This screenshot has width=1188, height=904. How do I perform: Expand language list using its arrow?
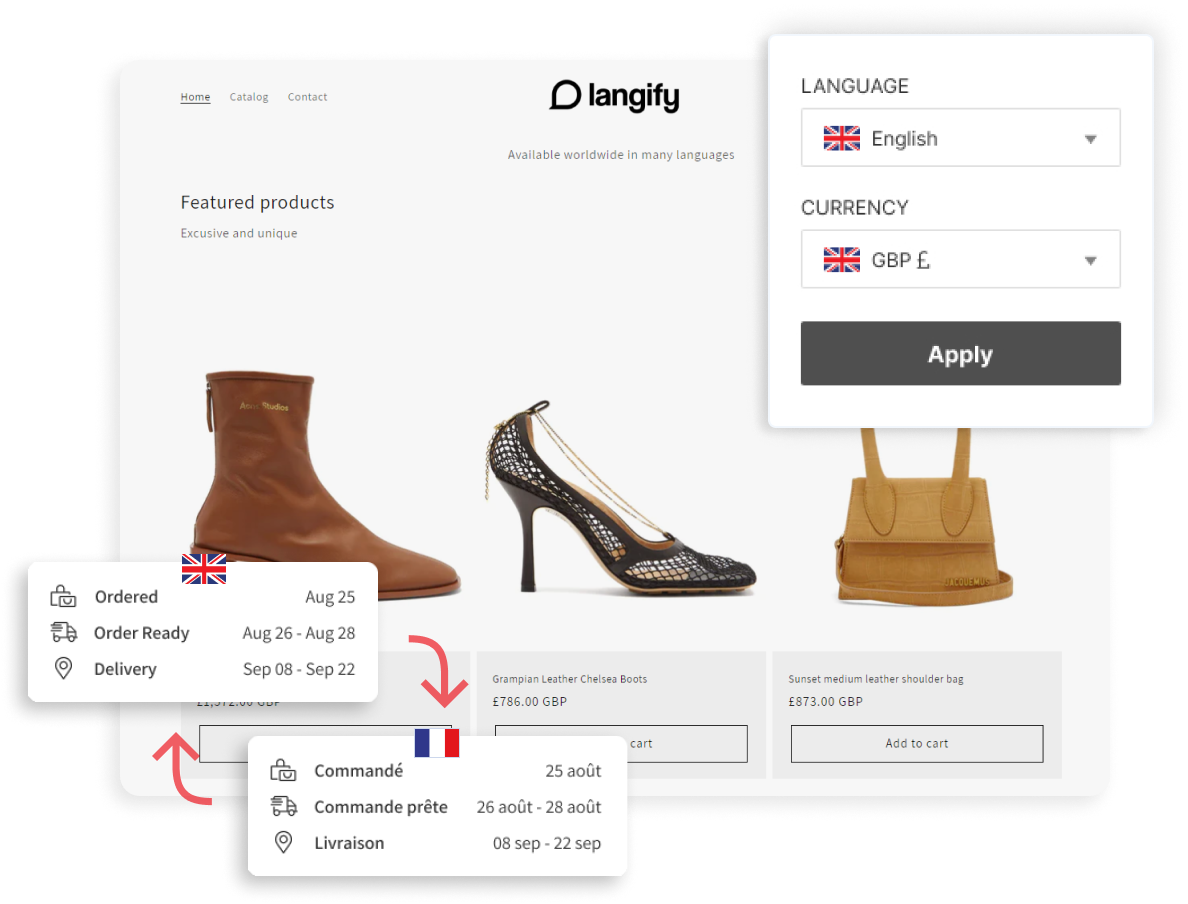(1091, 139)
